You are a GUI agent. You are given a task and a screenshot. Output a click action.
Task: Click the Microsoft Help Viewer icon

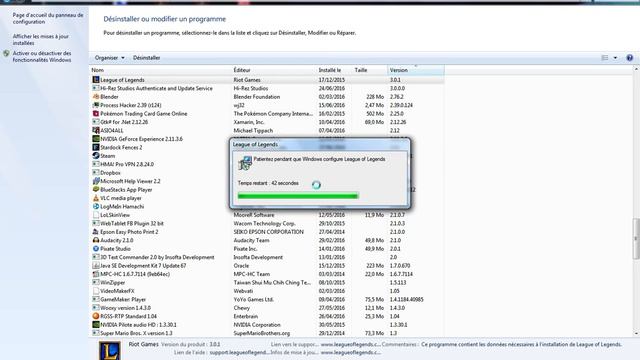(x=96, y=181)
